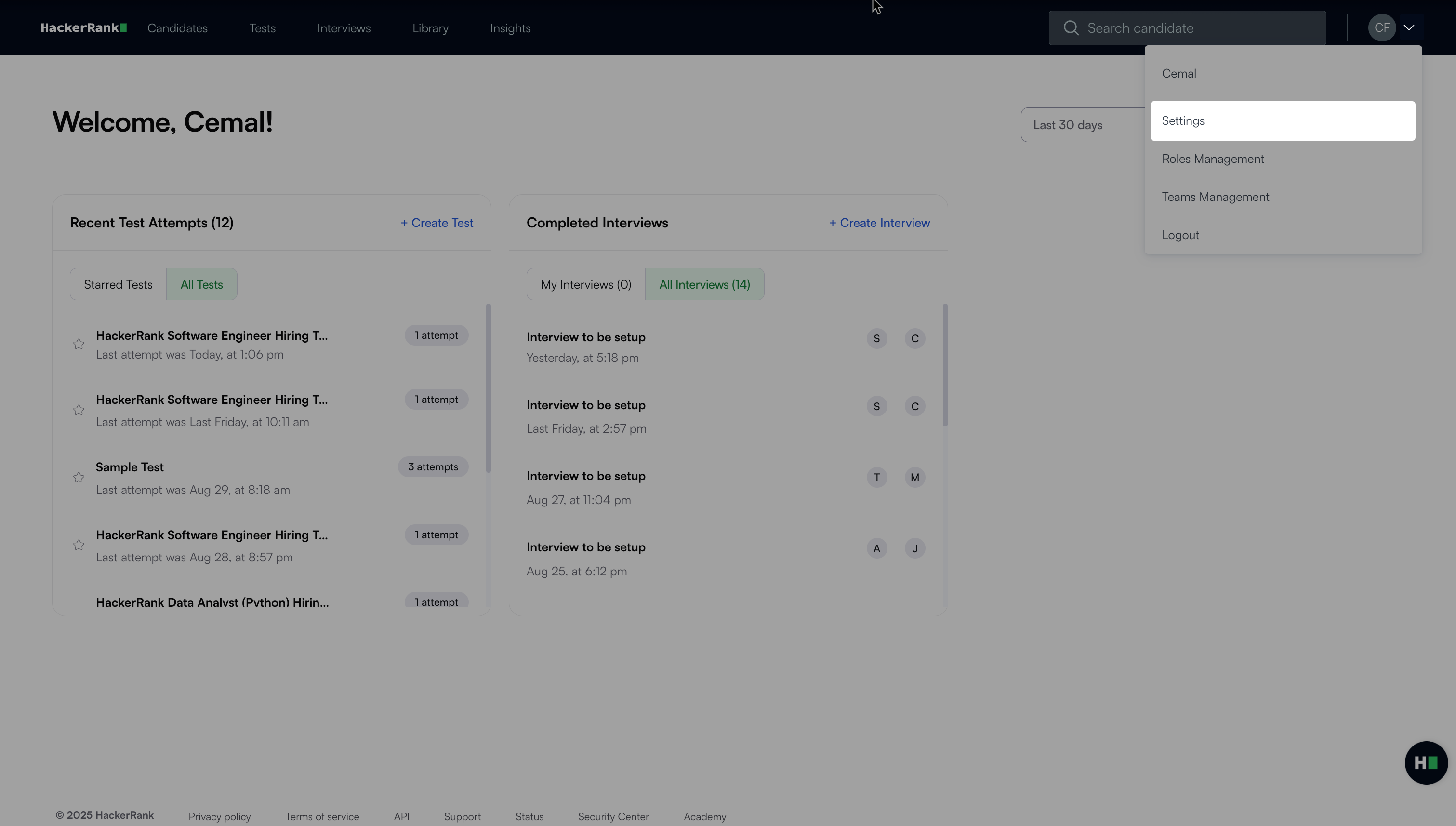The height and width of the screenshot is (826, 1456).
Task: Star the first HackerRank Software Engineer test
Action: click(x=79, y=345)
